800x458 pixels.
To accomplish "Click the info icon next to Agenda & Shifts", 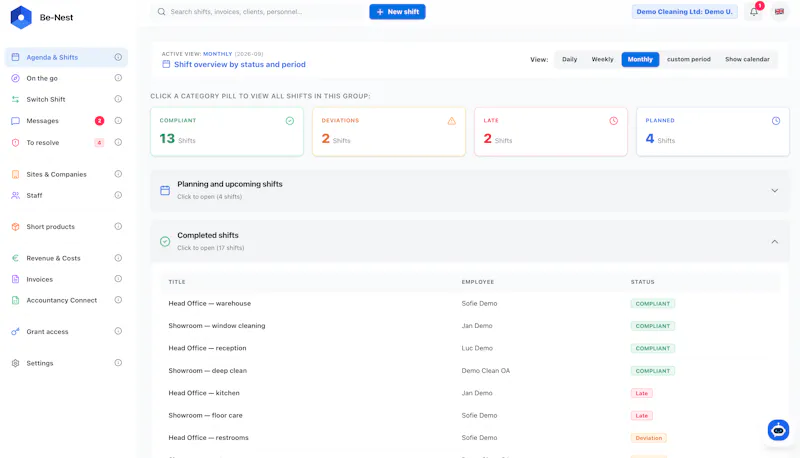I will click(x=118, y=57).
